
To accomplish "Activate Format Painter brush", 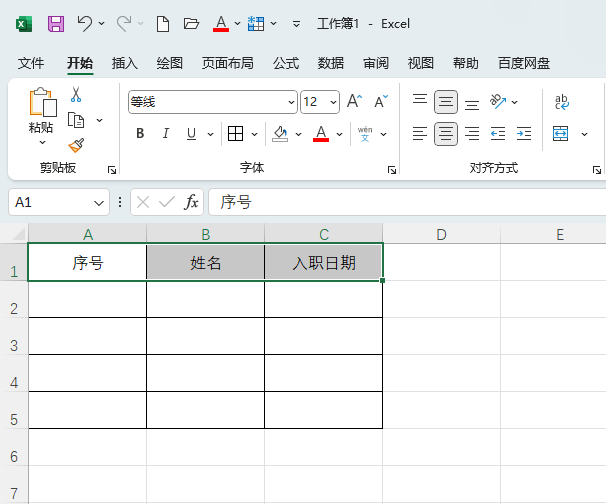I will [76, 146].
